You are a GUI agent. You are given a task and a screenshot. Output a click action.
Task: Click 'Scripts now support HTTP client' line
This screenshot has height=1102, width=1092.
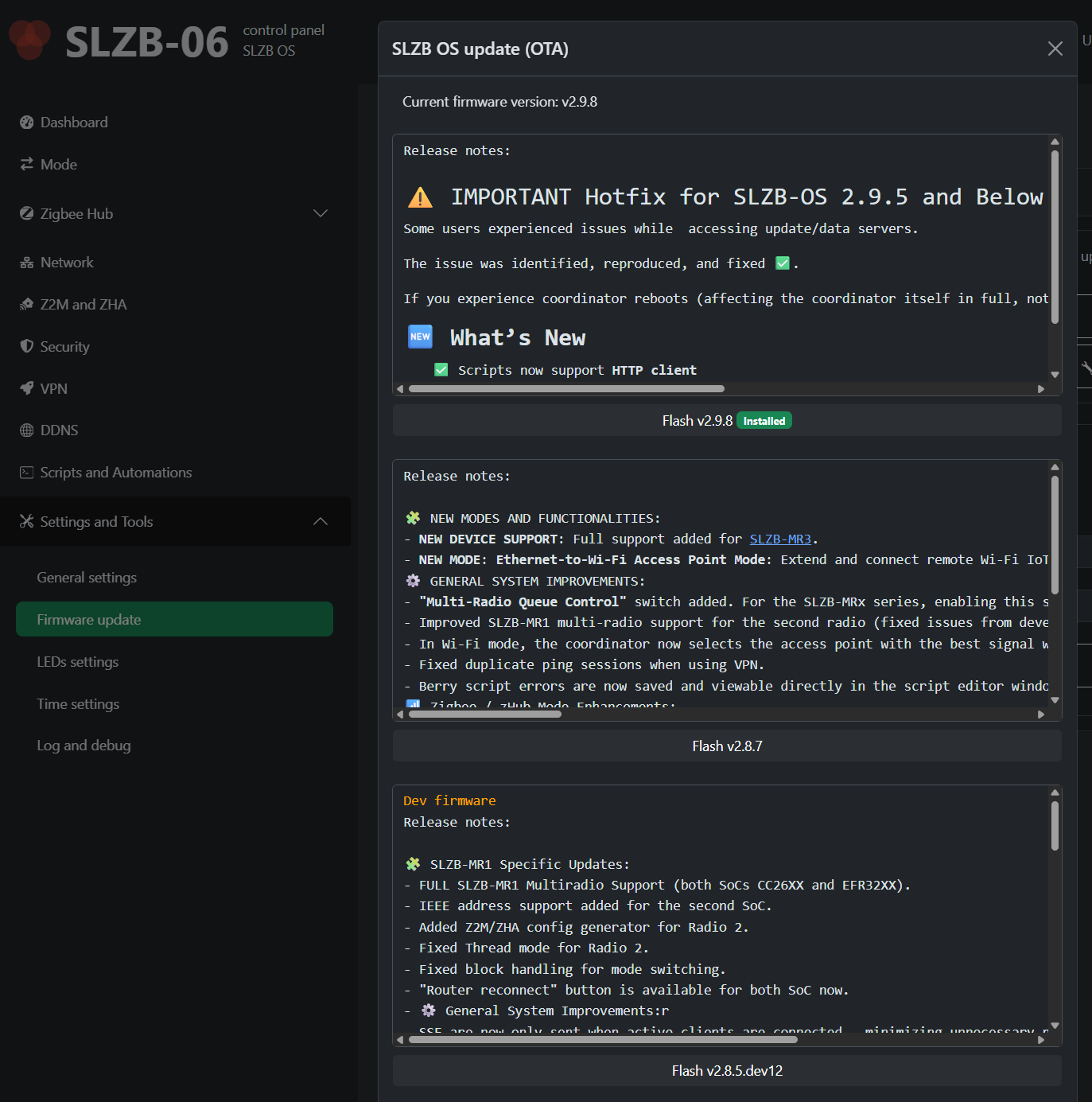pos(577,370)
